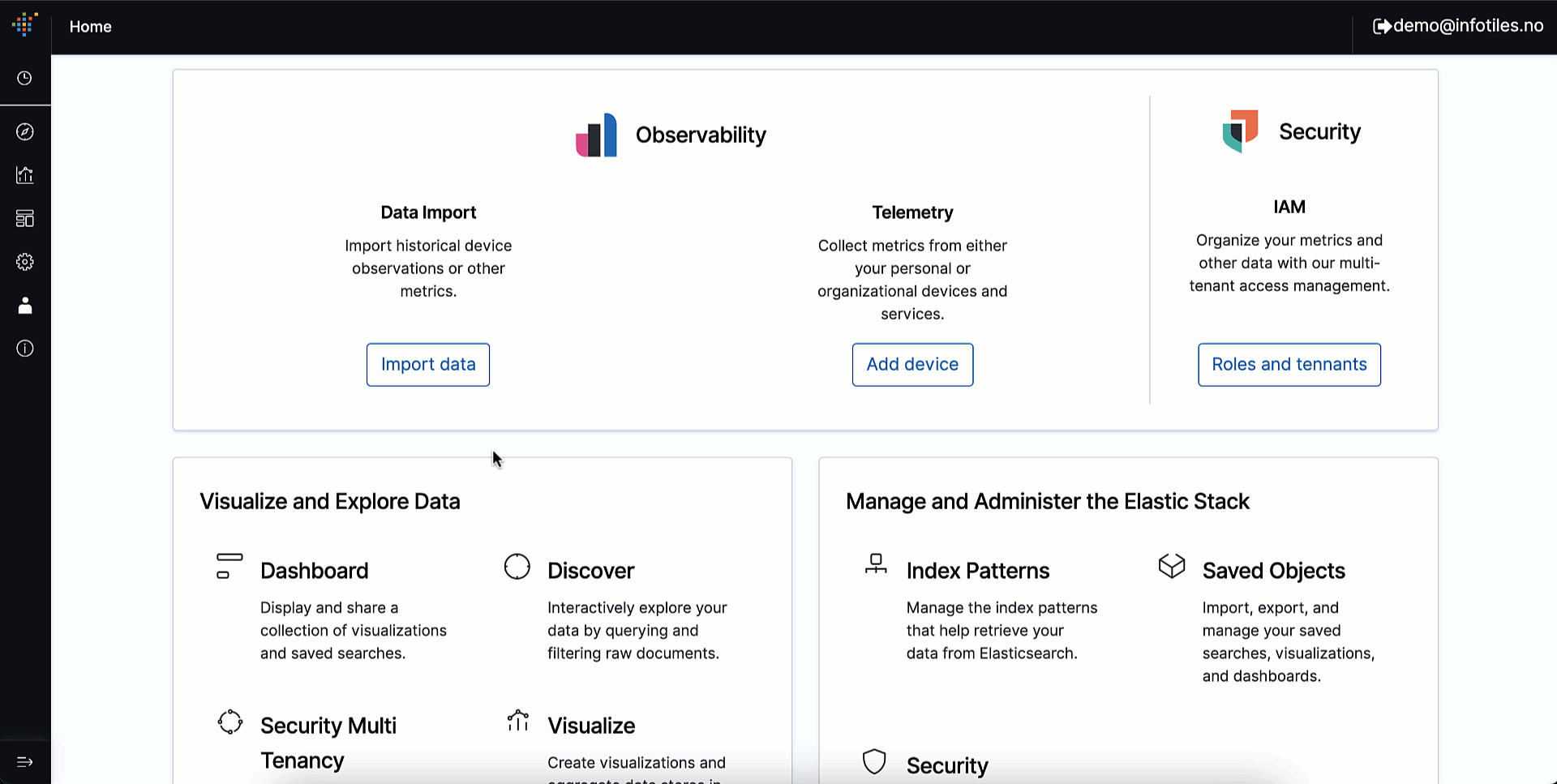The height and width of the screenshot is (784, 1557).
Task: Click the Observability title text
Action: click(701, 135)
